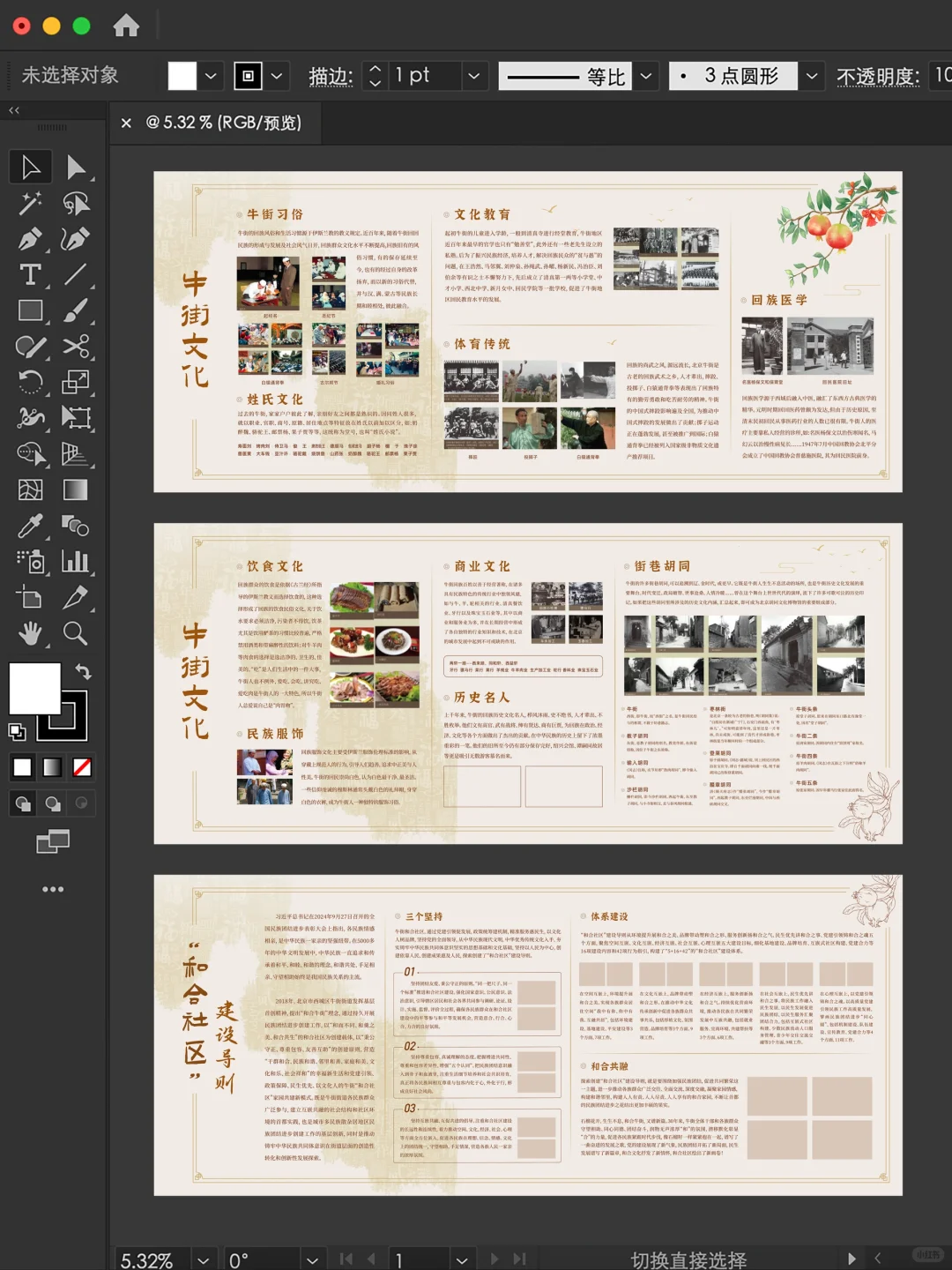Select the Paintbrush tool
This screenshot has width=952, height=1270.
pyautogui.click(x=76, y=310)
